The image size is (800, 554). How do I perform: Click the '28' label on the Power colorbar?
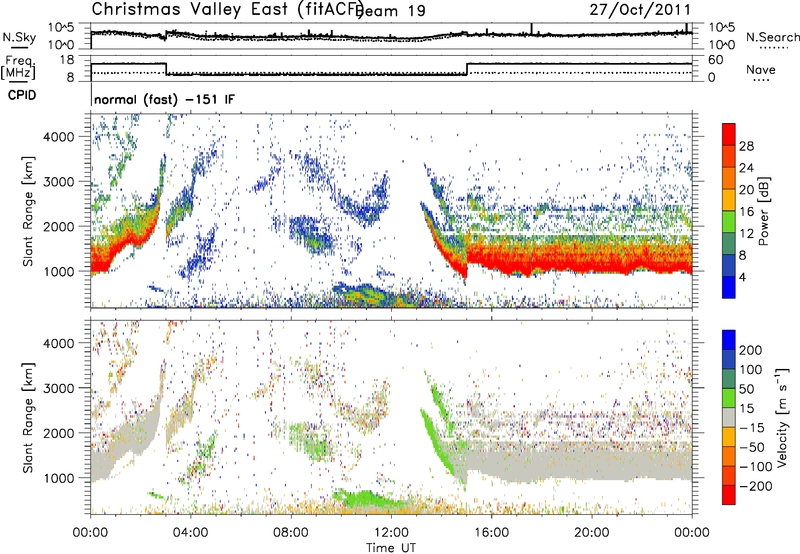pos(746,146)
